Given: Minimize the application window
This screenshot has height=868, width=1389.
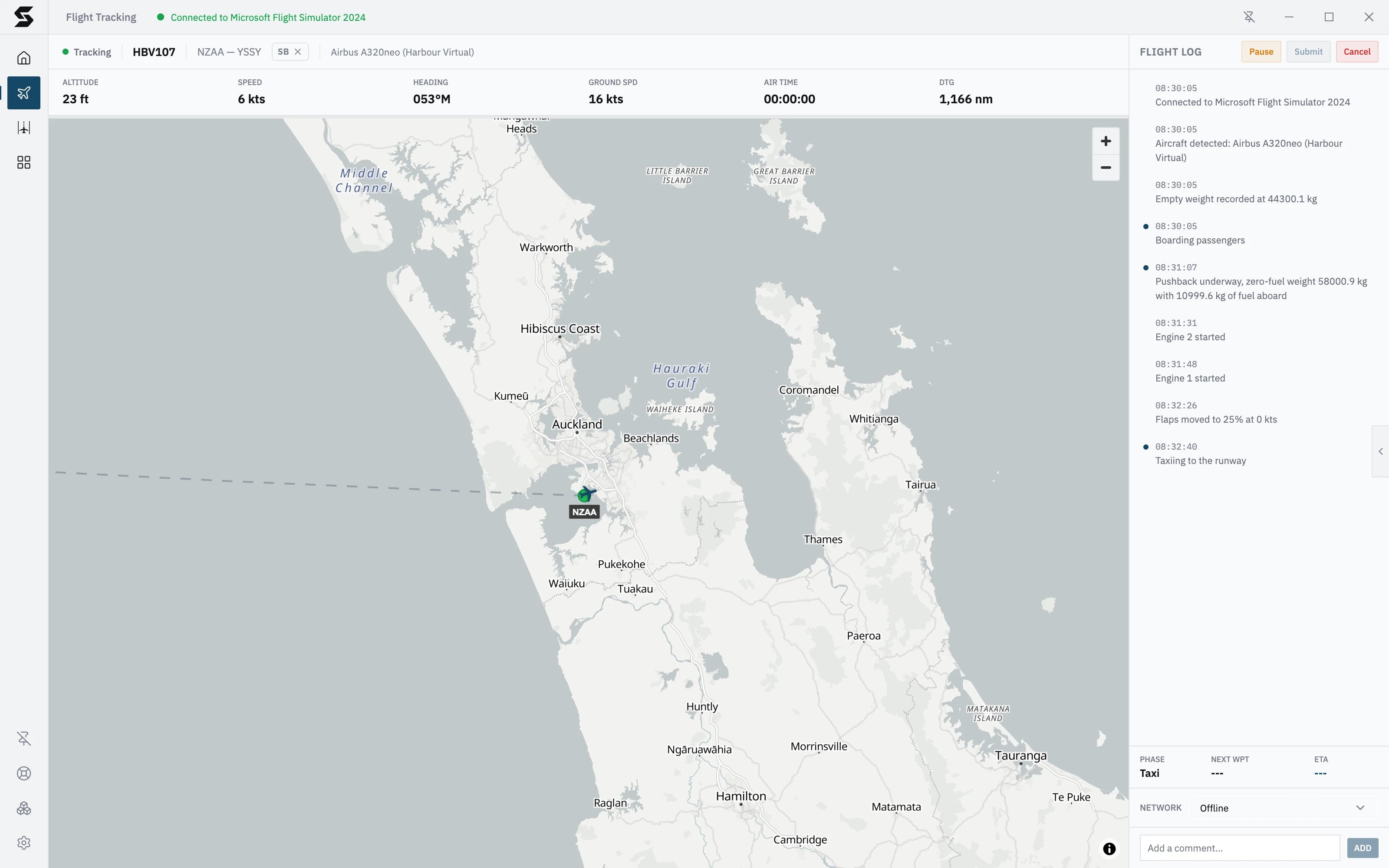Looking at the screenshot, I should (1289, 17).
